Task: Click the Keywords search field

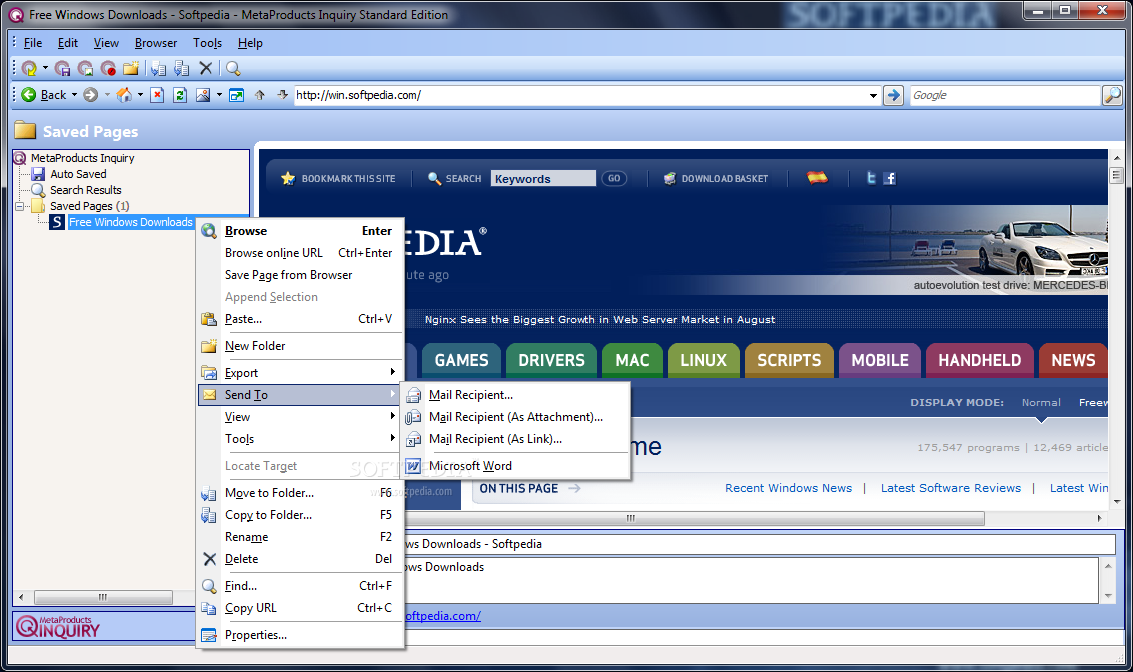Action: (x=543, y=178)
